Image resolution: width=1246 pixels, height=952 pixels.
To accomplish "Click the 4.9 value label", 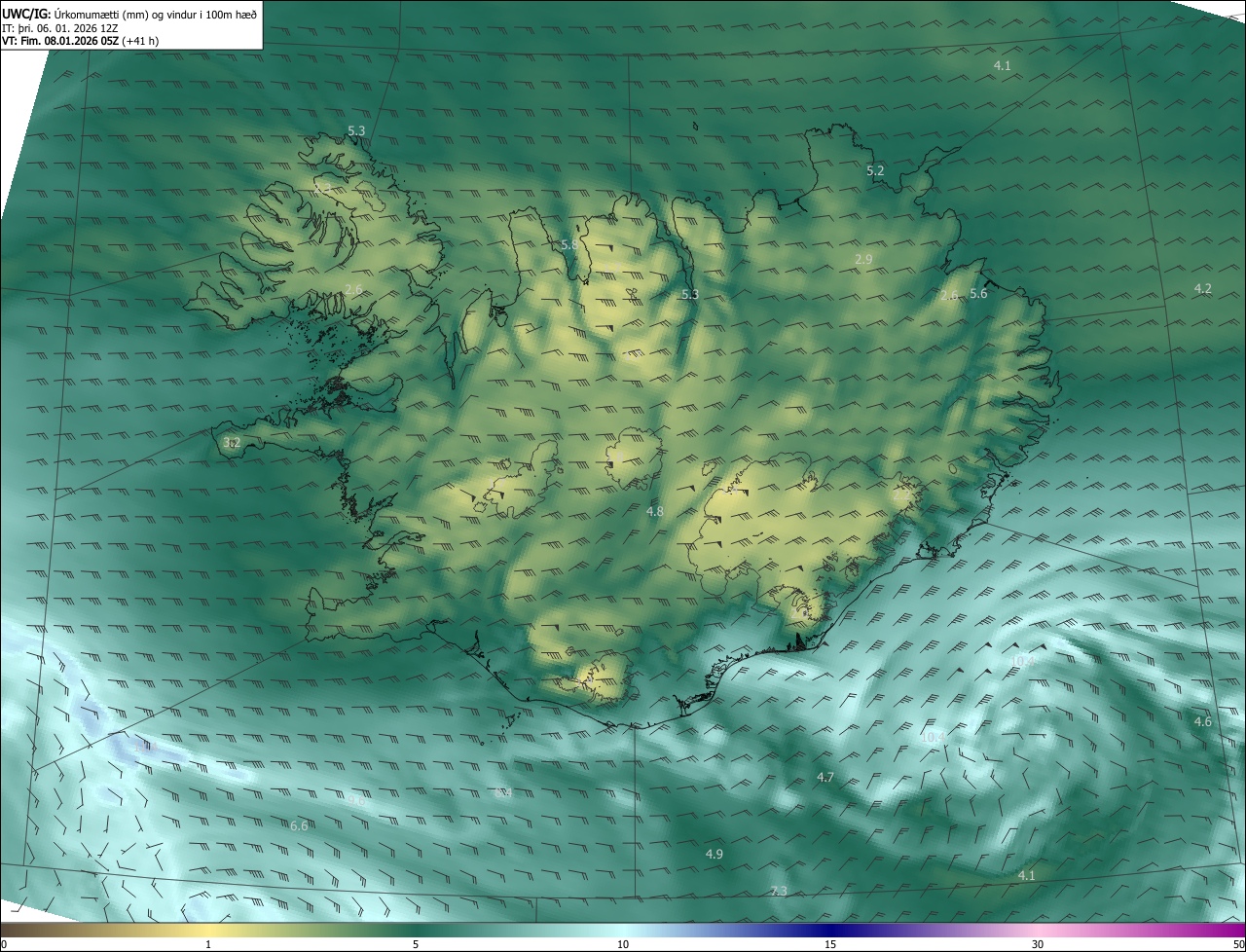I will tap(715, 854).
